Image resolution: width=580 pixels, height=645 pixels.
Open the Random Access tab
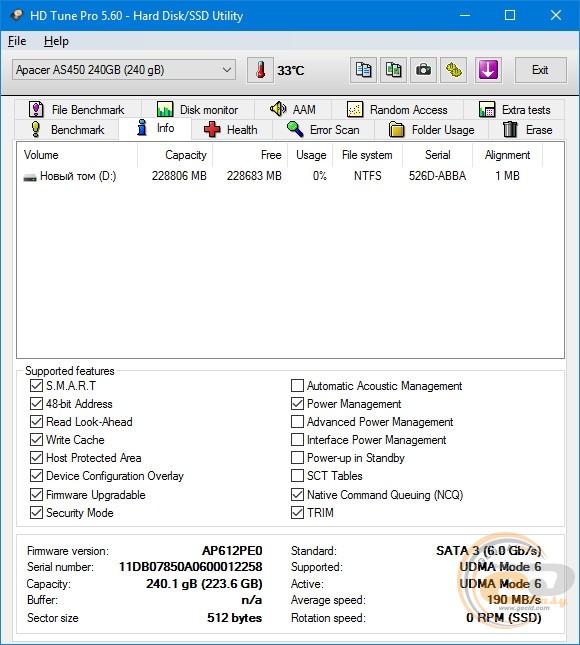click(397, 110)
